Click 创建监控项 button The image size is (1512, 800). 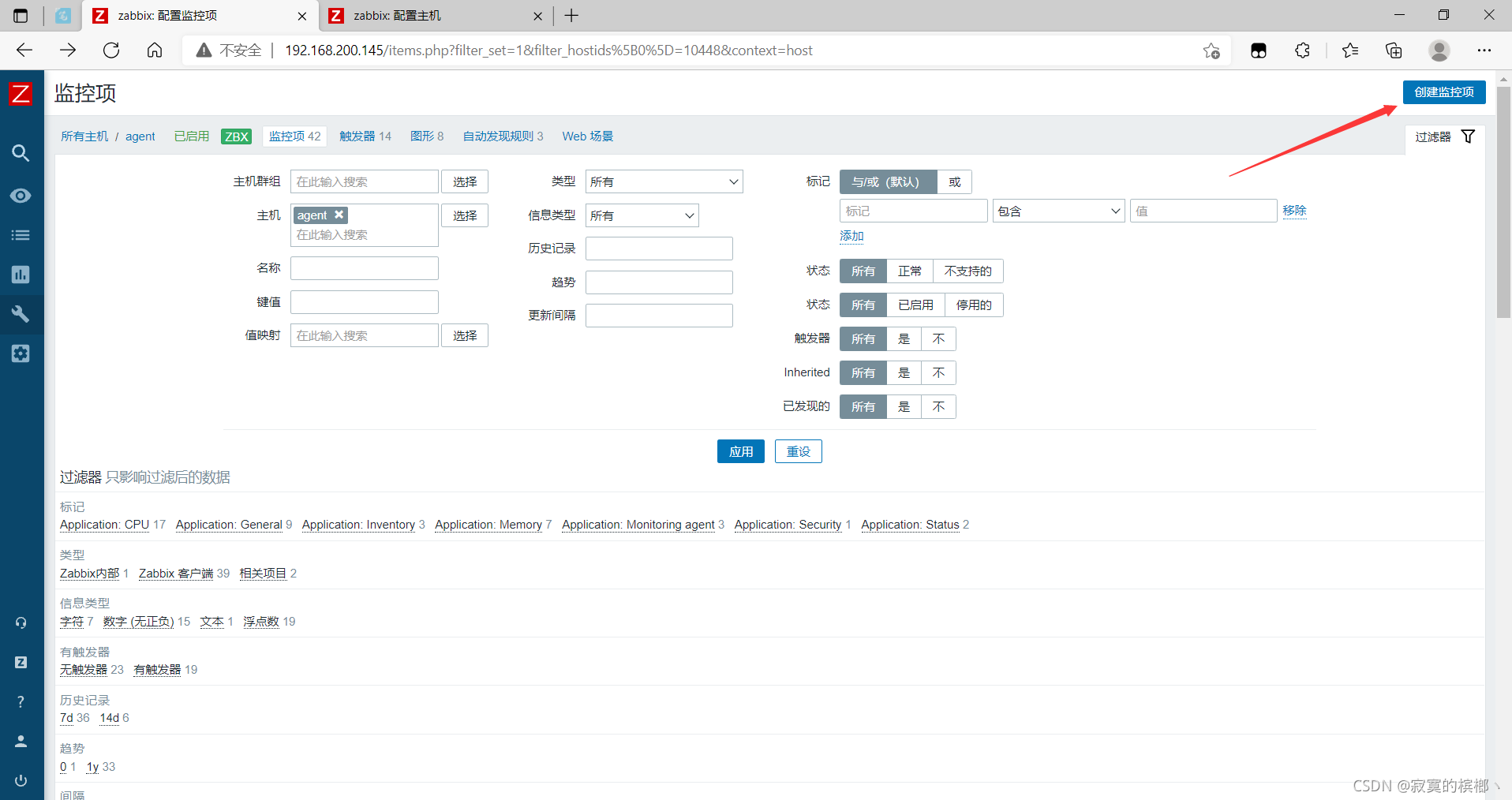(x=1444, y=92)
